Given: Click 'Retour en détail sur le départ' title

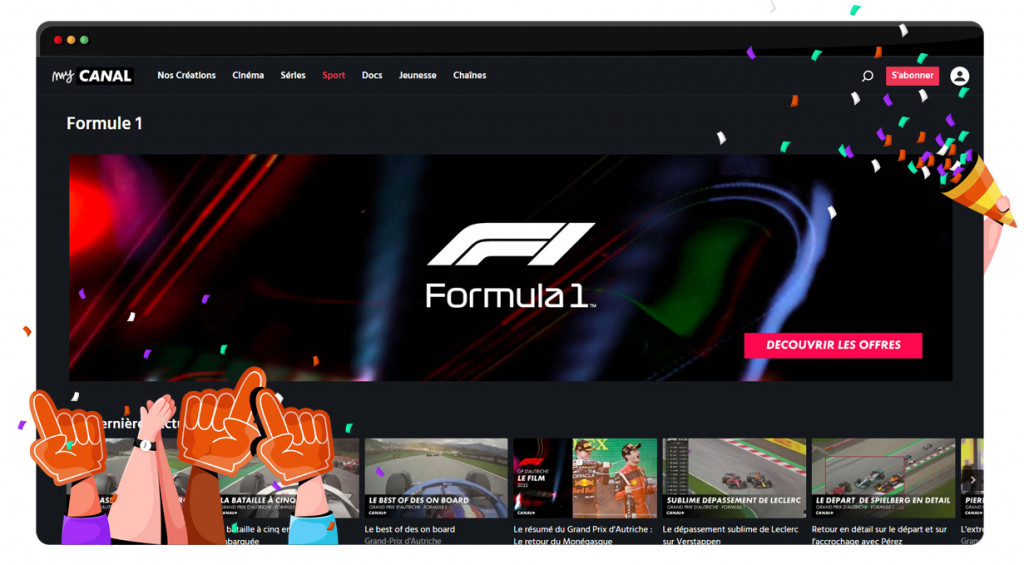Looking at the screenshot, I should coord(879,535).
